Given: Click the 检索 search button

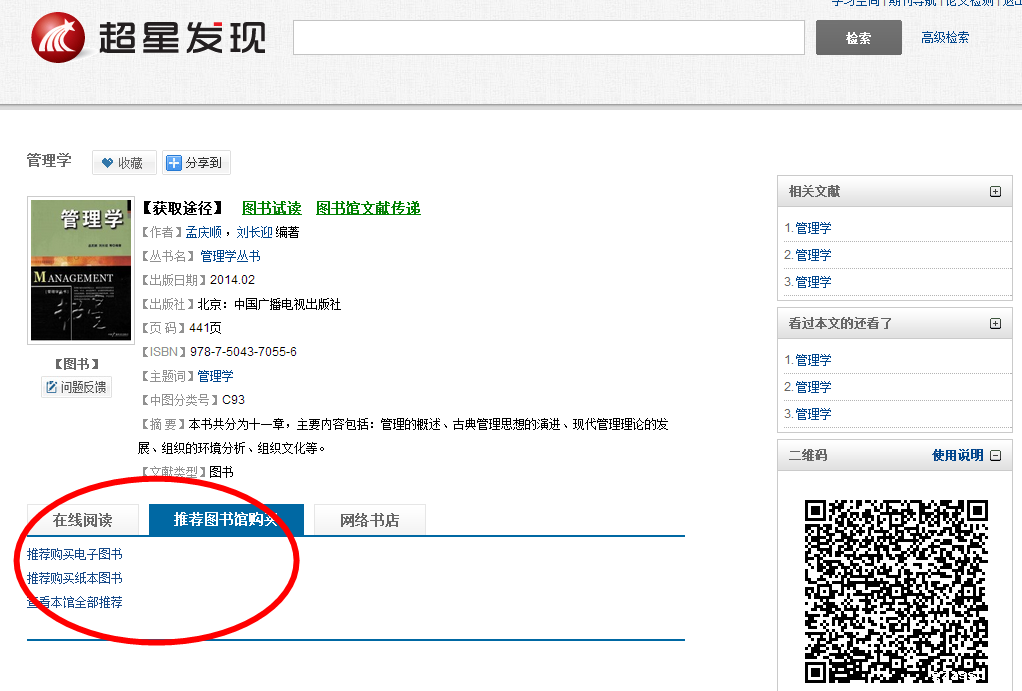Looking at the screenshot, I should (x=858, y=38).
